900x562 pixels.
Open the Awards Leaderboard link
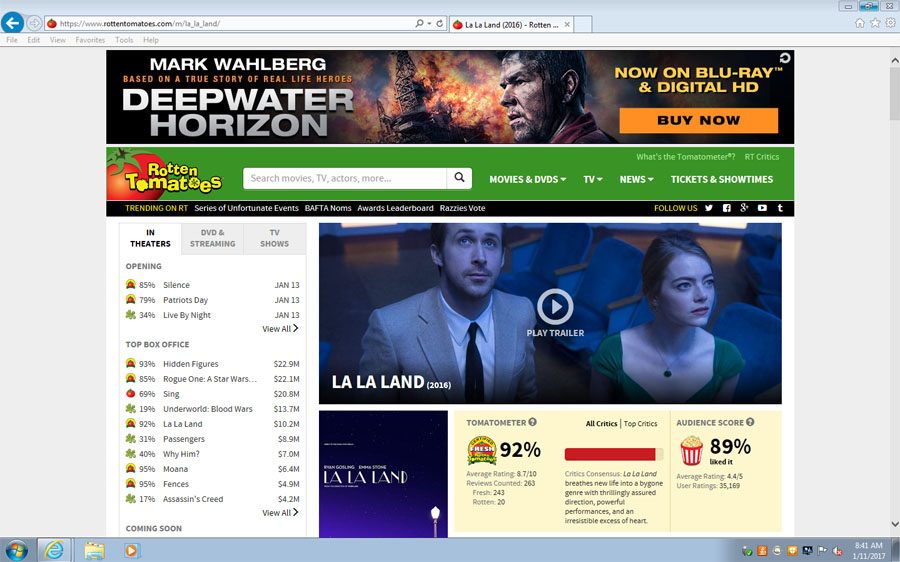pos(395,208)
